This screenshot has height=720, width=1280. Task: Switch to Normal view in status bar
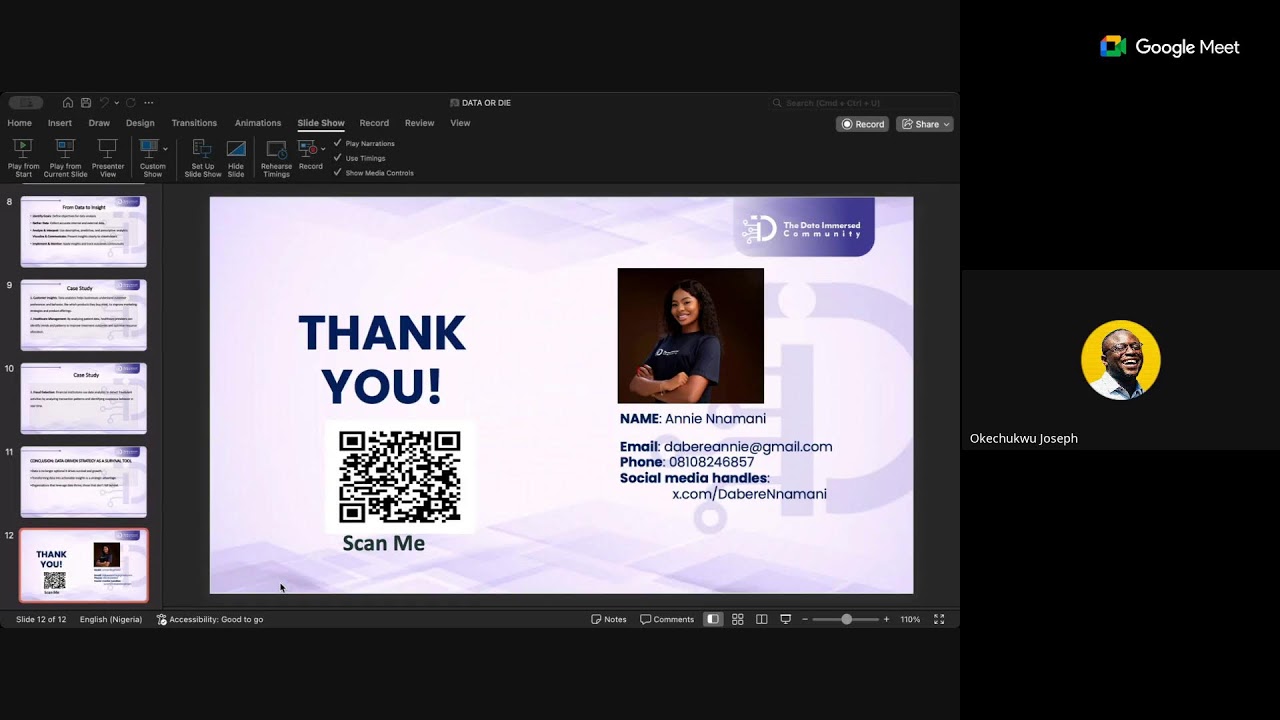point(713,619)
